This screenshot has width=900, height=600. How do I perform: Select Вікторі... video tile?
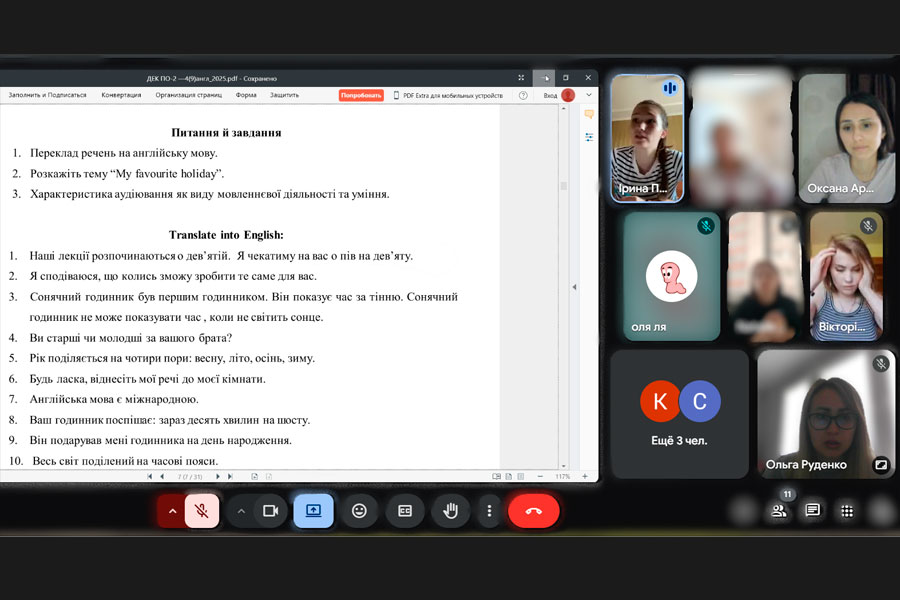click(846, 276)
